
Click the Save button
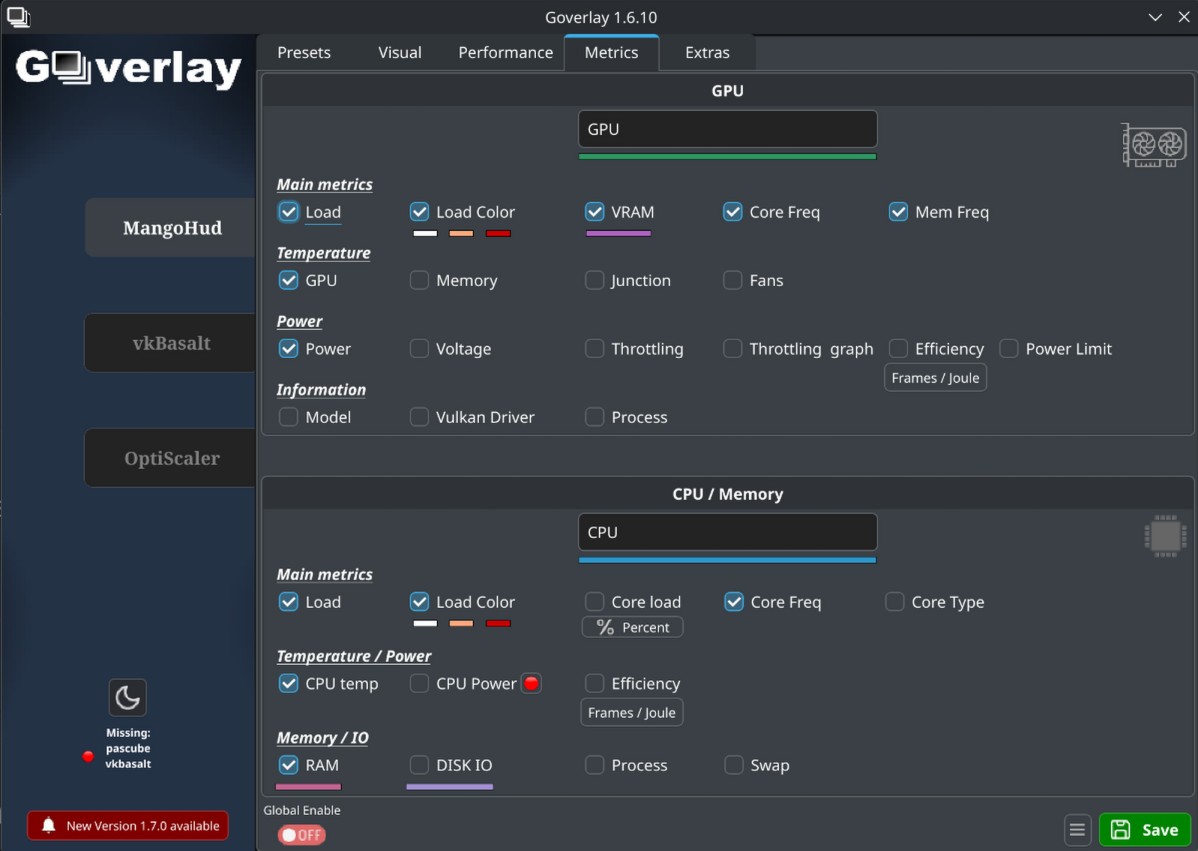[x=1145, y=830]
